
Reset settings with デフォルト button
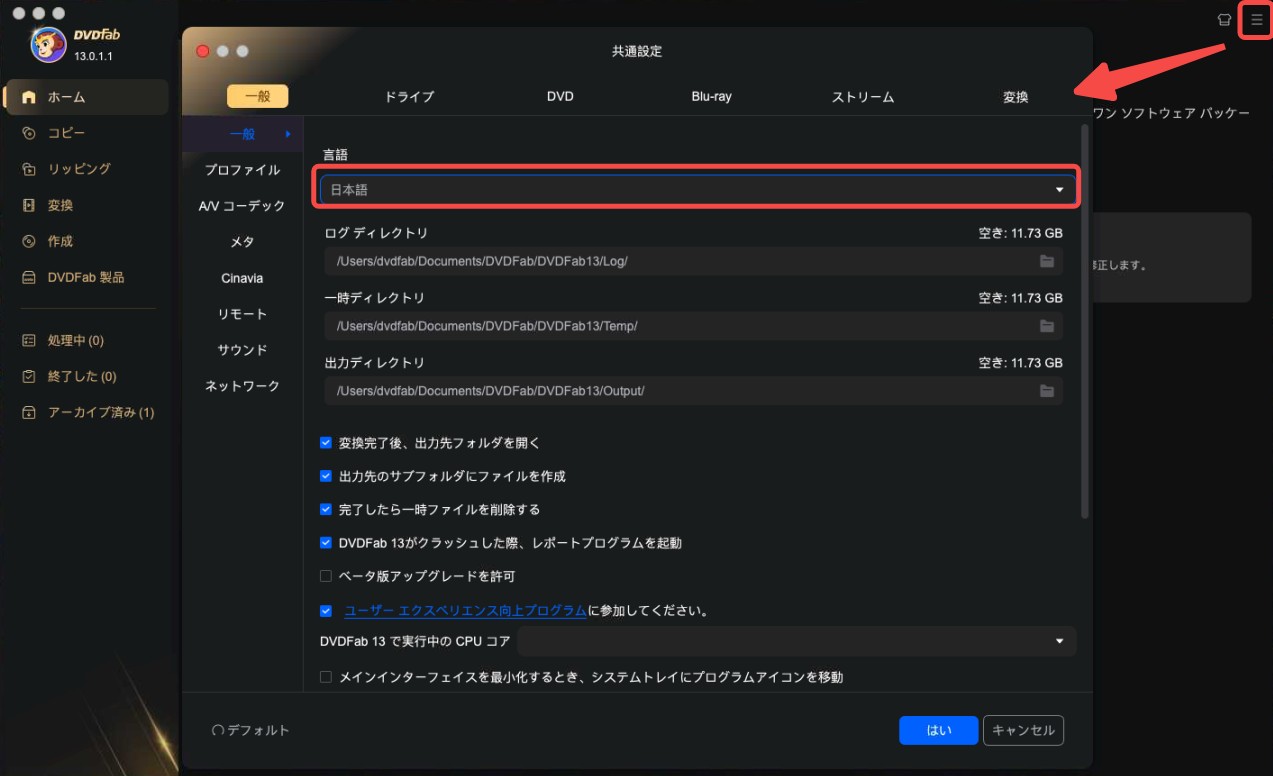[x=251, y=730]
